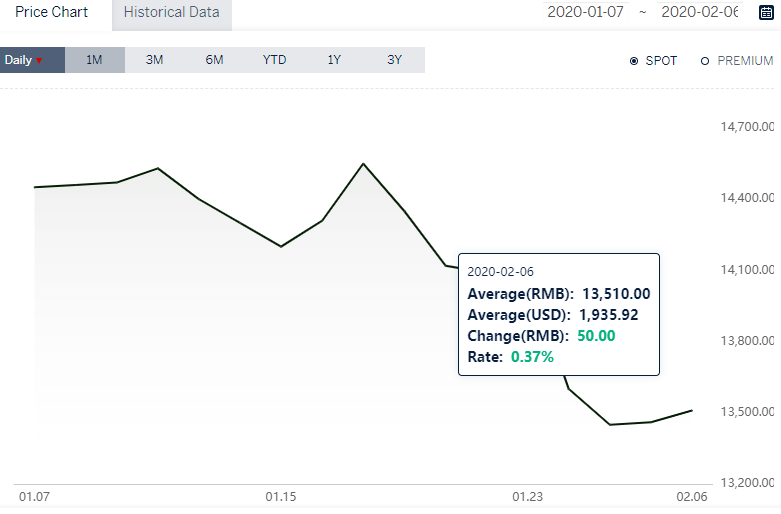The image size is (781, 514).
Task: Select the PREMIUM radio button
Action: [x=705, y=61]
